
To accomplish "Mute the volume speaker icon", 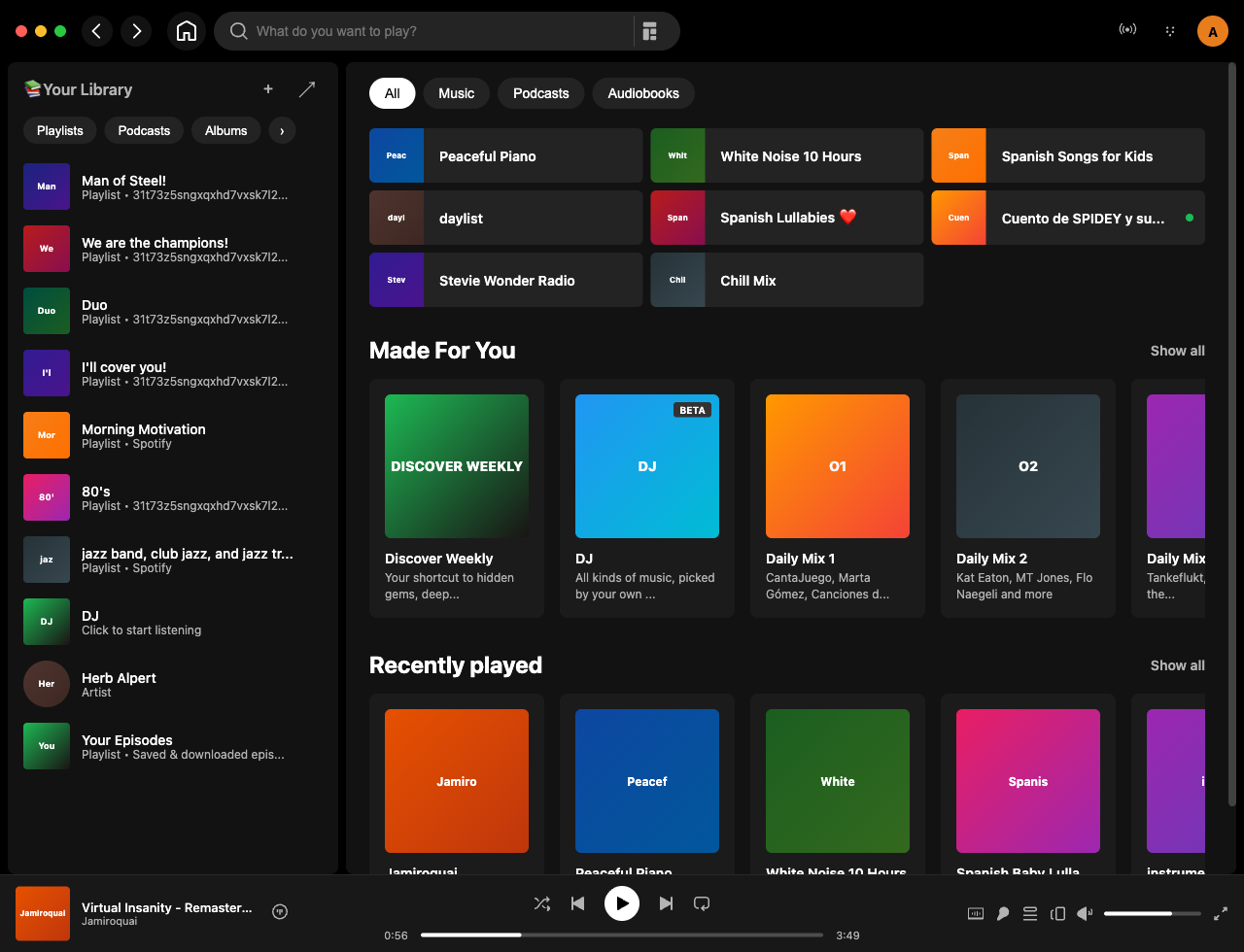I will point(1086,913).
